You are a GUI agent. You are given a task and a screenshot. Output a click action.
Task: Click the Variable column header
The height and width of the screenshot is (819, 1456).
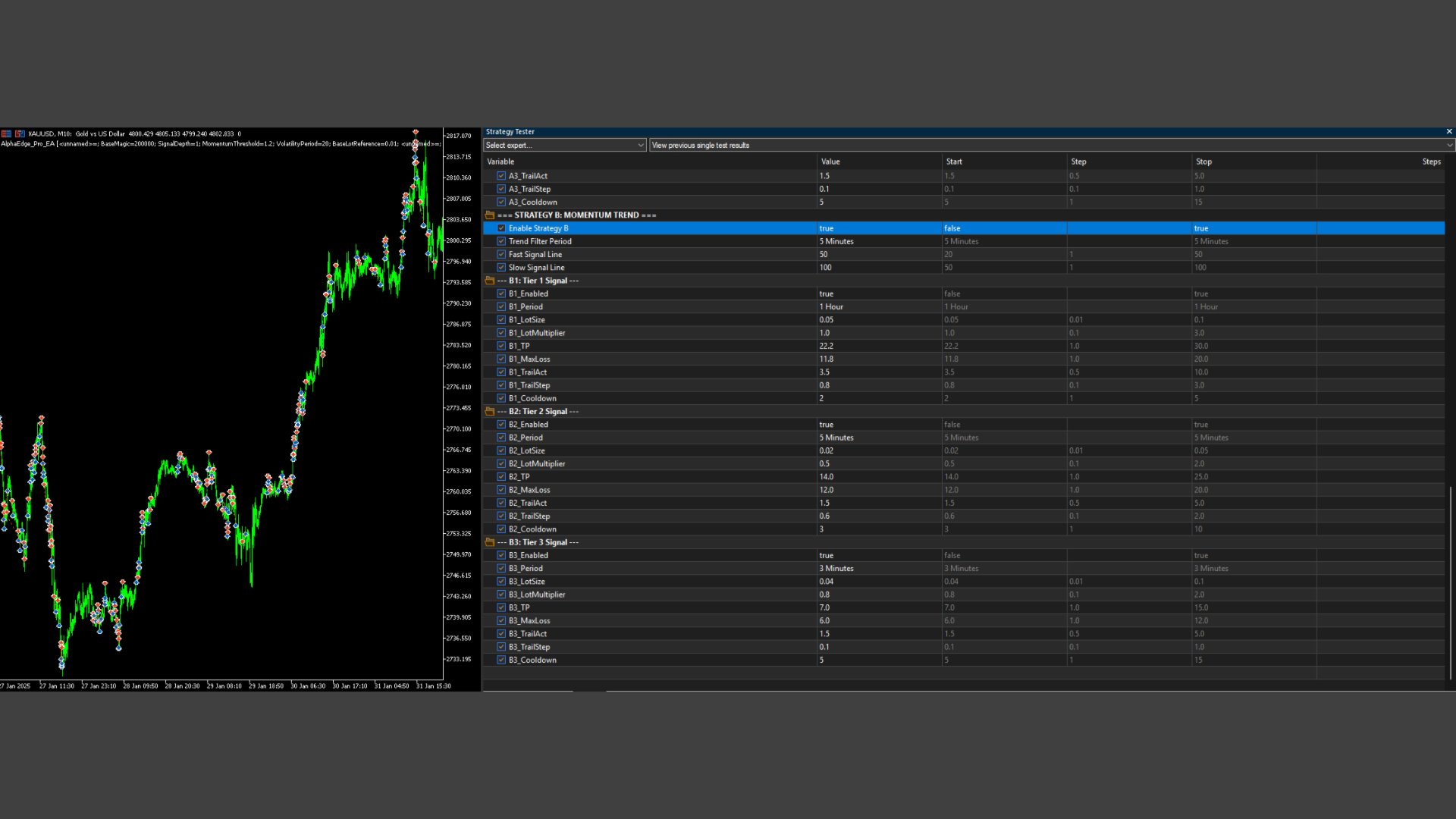pos(500,162)
